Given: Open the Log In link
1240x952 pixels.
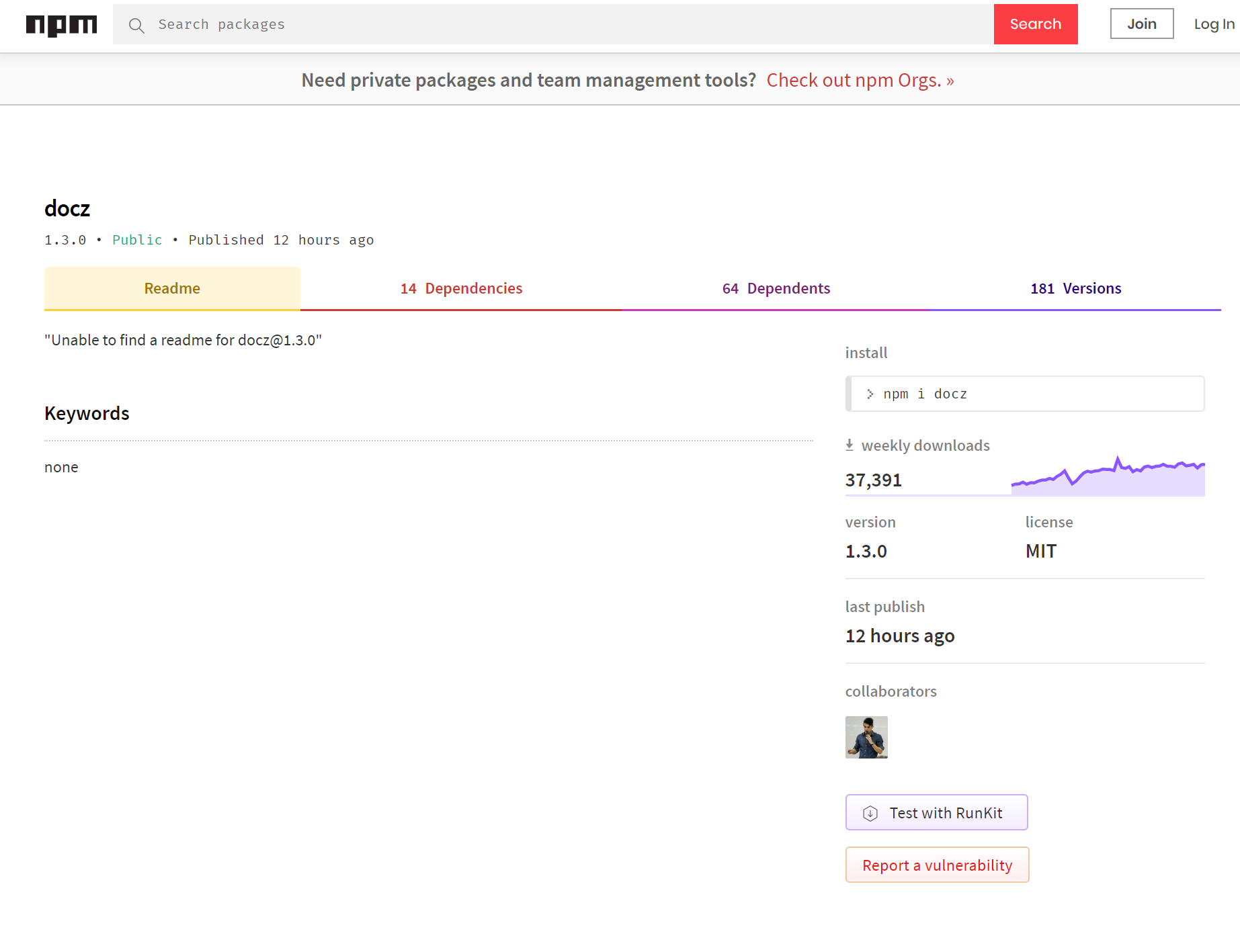Looking at the screenshot, I should pyautogui.click(x=1214, y=24).
